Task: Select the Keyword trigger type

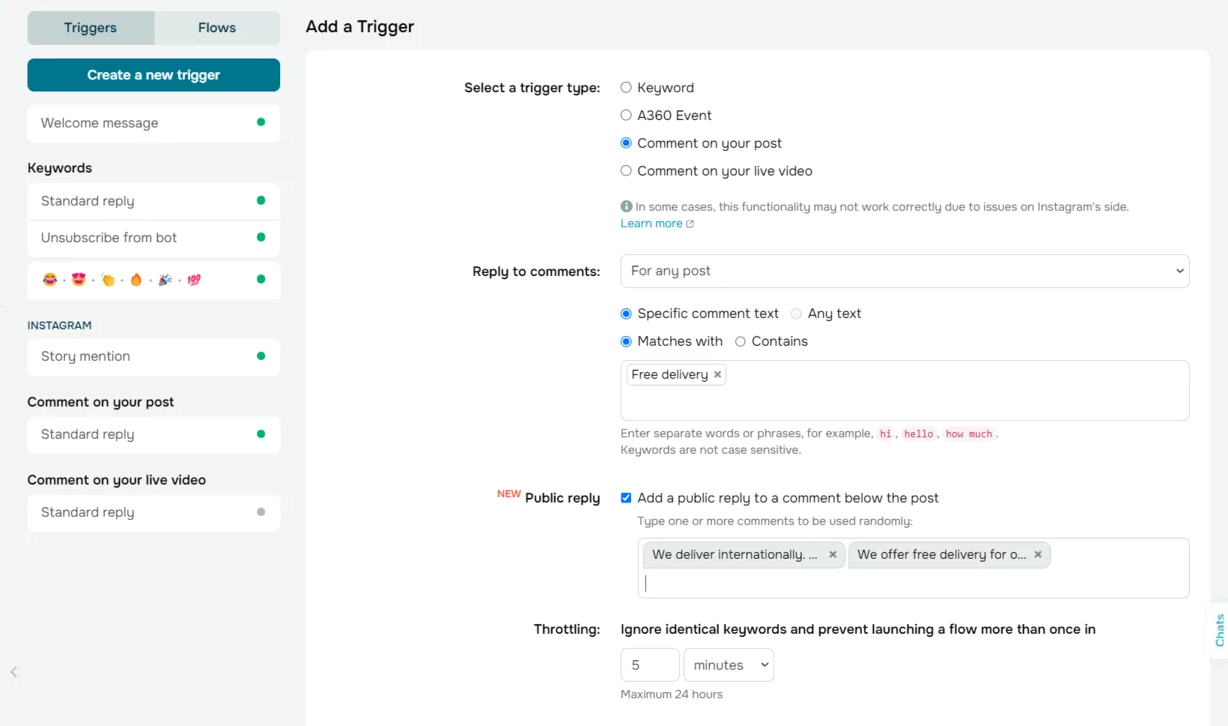Action: (x=626, y=88)
